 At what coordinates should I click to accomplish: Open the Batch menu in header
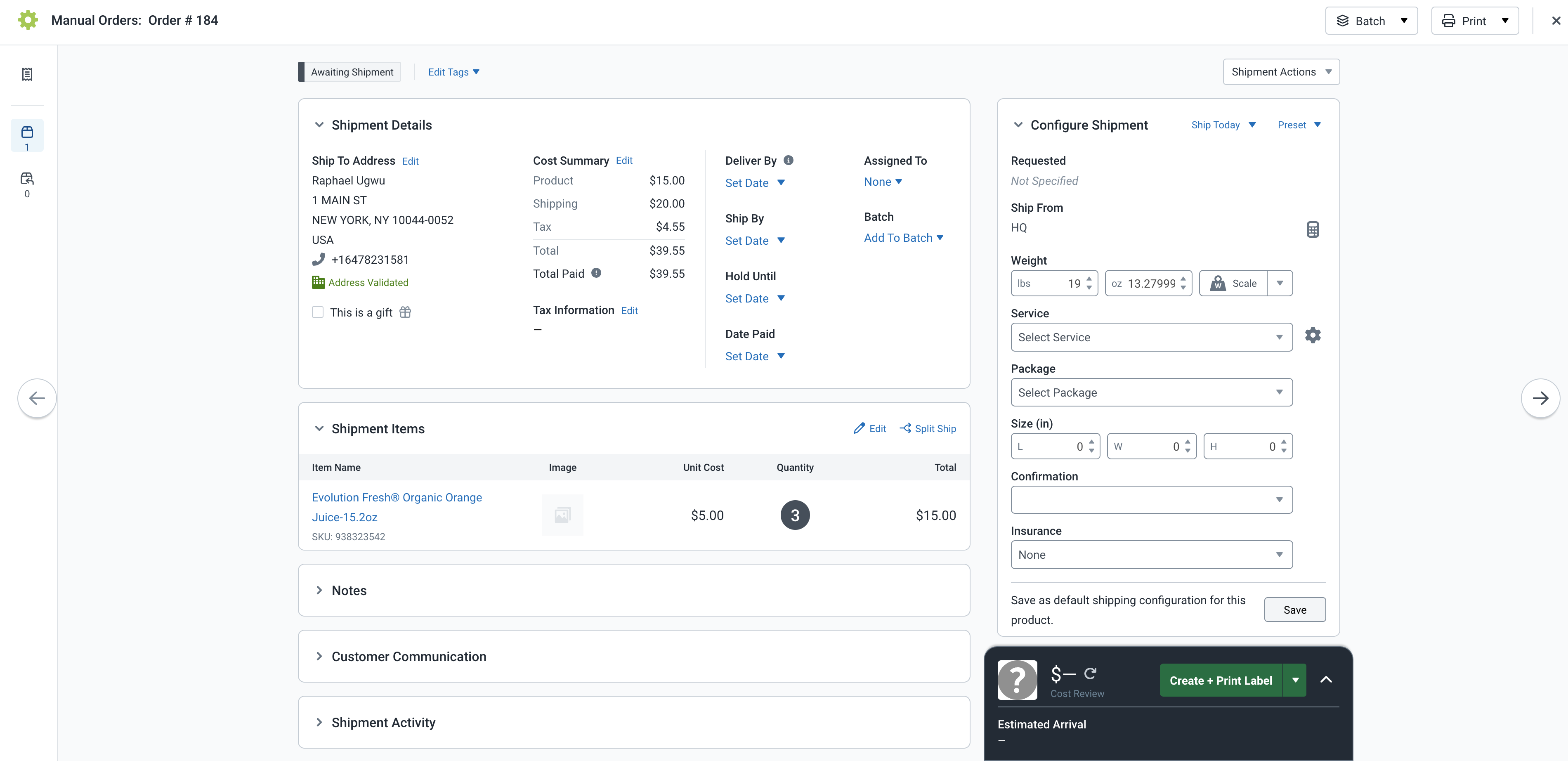tap(1371, 21)
